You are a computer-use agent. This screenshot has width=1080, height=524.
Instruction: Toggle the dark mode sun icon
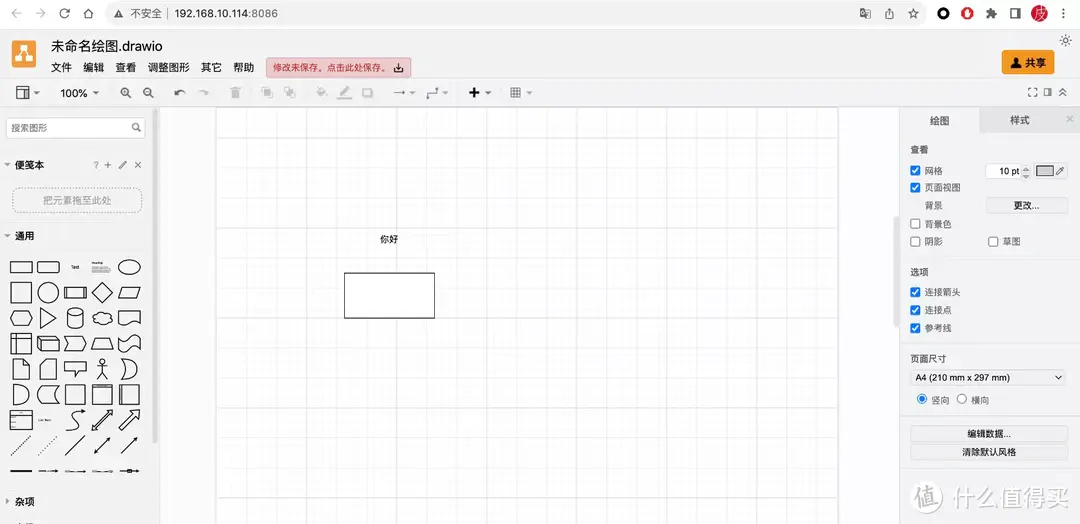point(1066,41)
